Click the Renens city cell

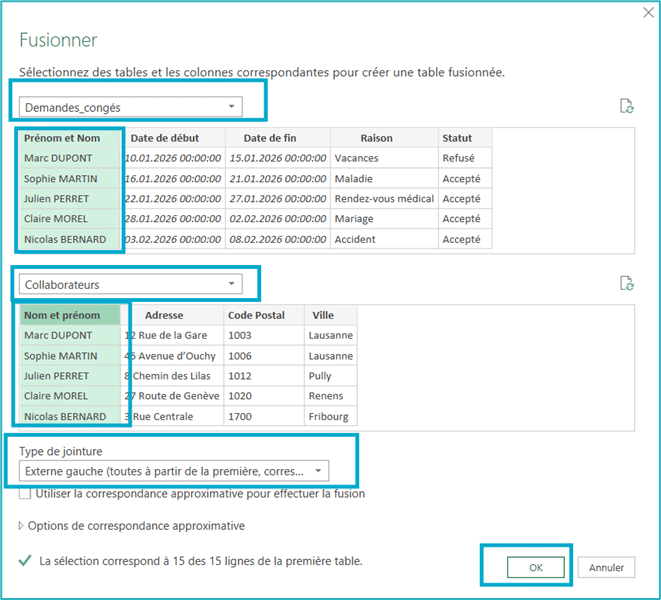click(330, 396)
